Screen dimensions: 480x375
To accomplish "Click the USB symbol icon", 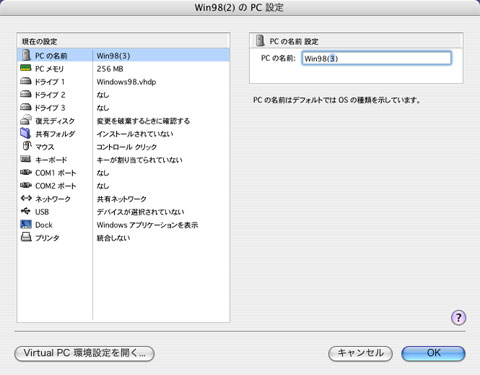I will (x=26, y=211).
